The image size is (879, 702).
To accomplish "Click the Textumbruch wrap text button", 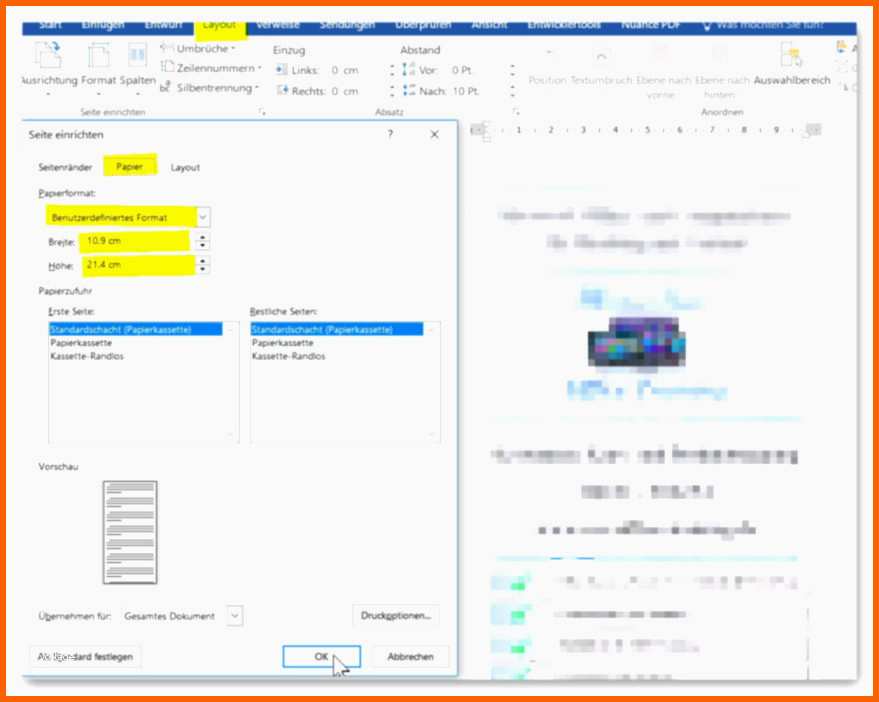I will (x=602, y=67).
